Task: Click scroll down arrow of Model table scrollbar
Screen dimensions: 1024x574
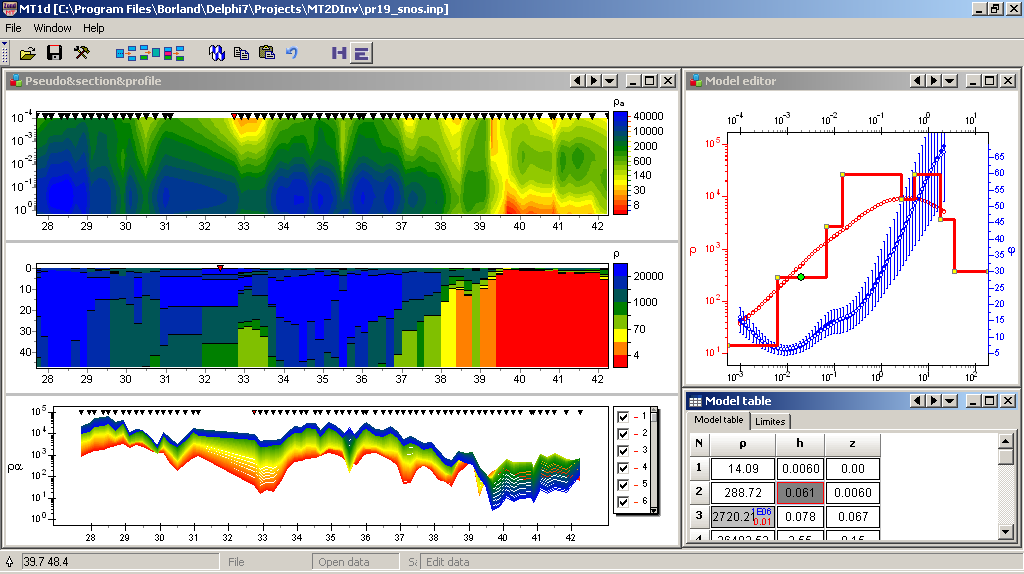Action: [1007, 533]
